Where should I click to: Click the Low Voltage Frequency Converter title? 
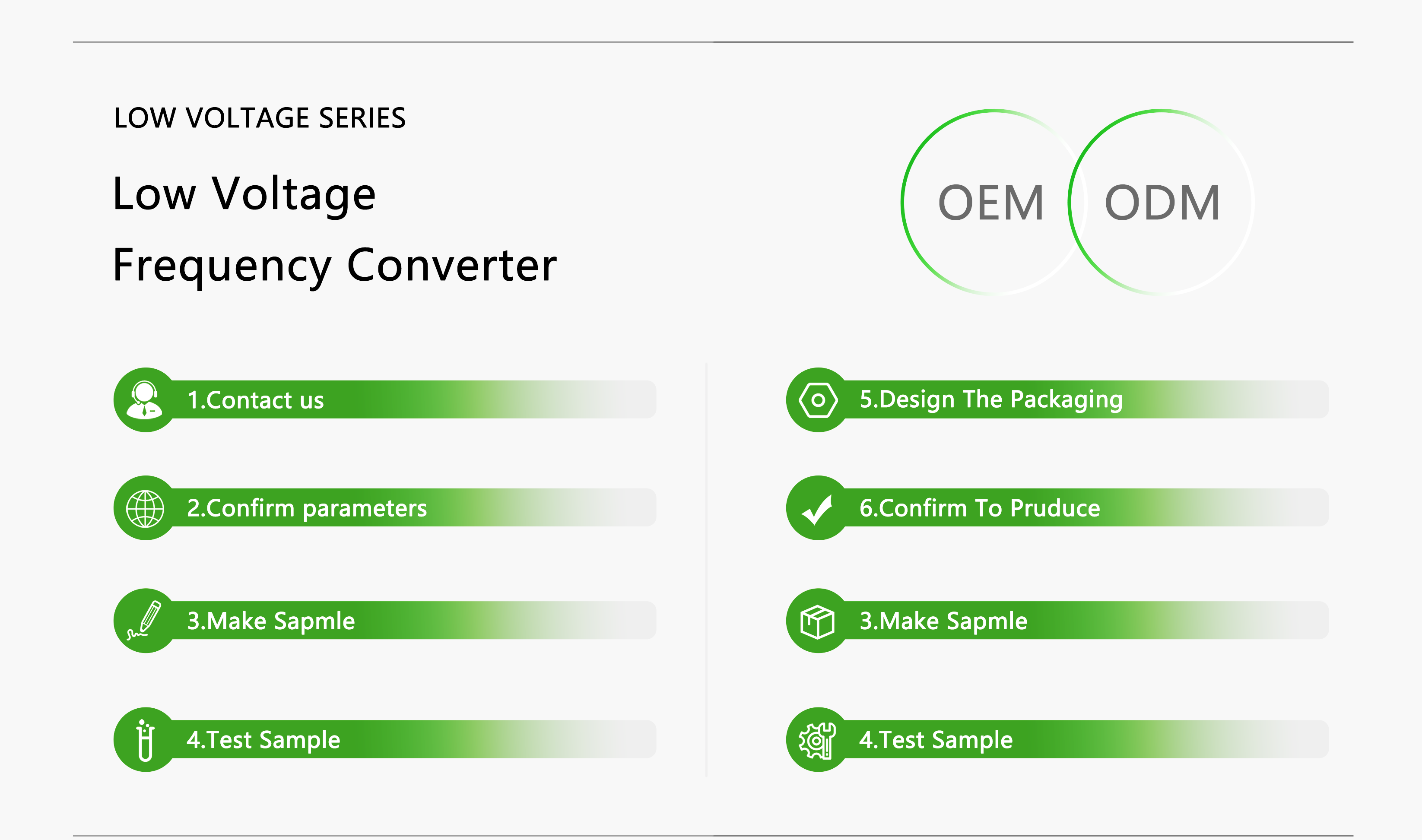tap(335, 230)
